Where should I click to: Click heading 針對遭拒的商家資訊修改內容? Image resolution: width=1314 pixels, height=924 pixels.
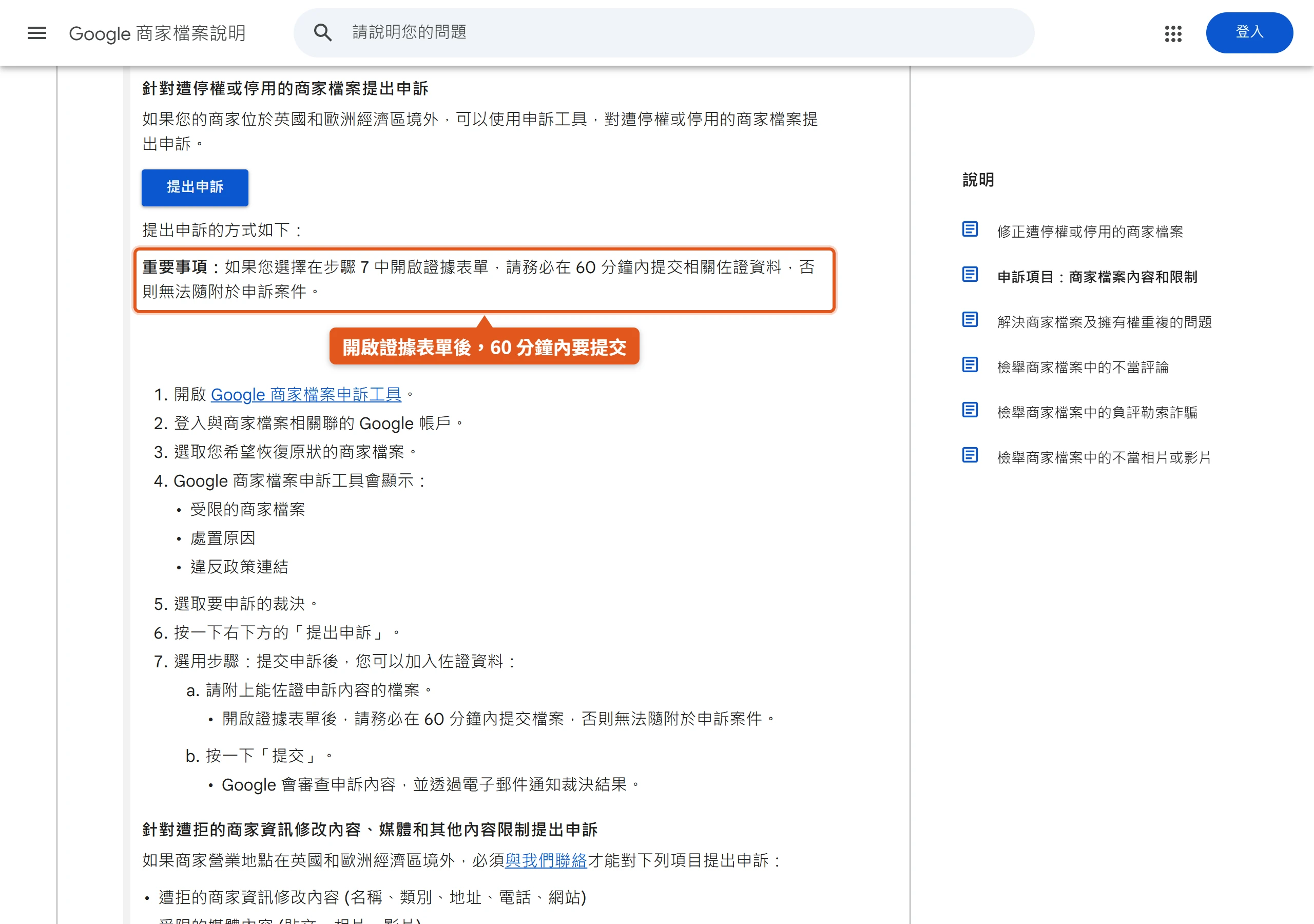370,830
